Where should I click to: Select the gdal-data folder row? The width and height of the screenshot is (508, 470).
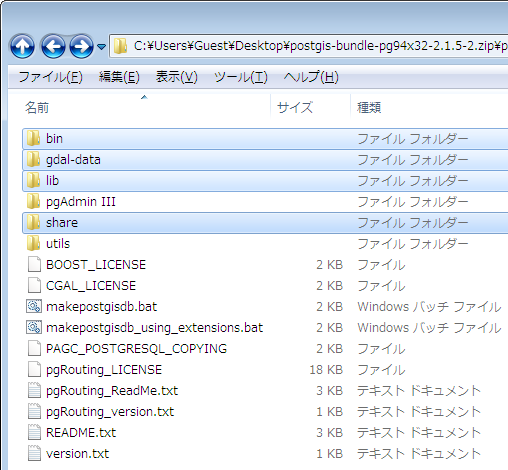coord(265,160)
